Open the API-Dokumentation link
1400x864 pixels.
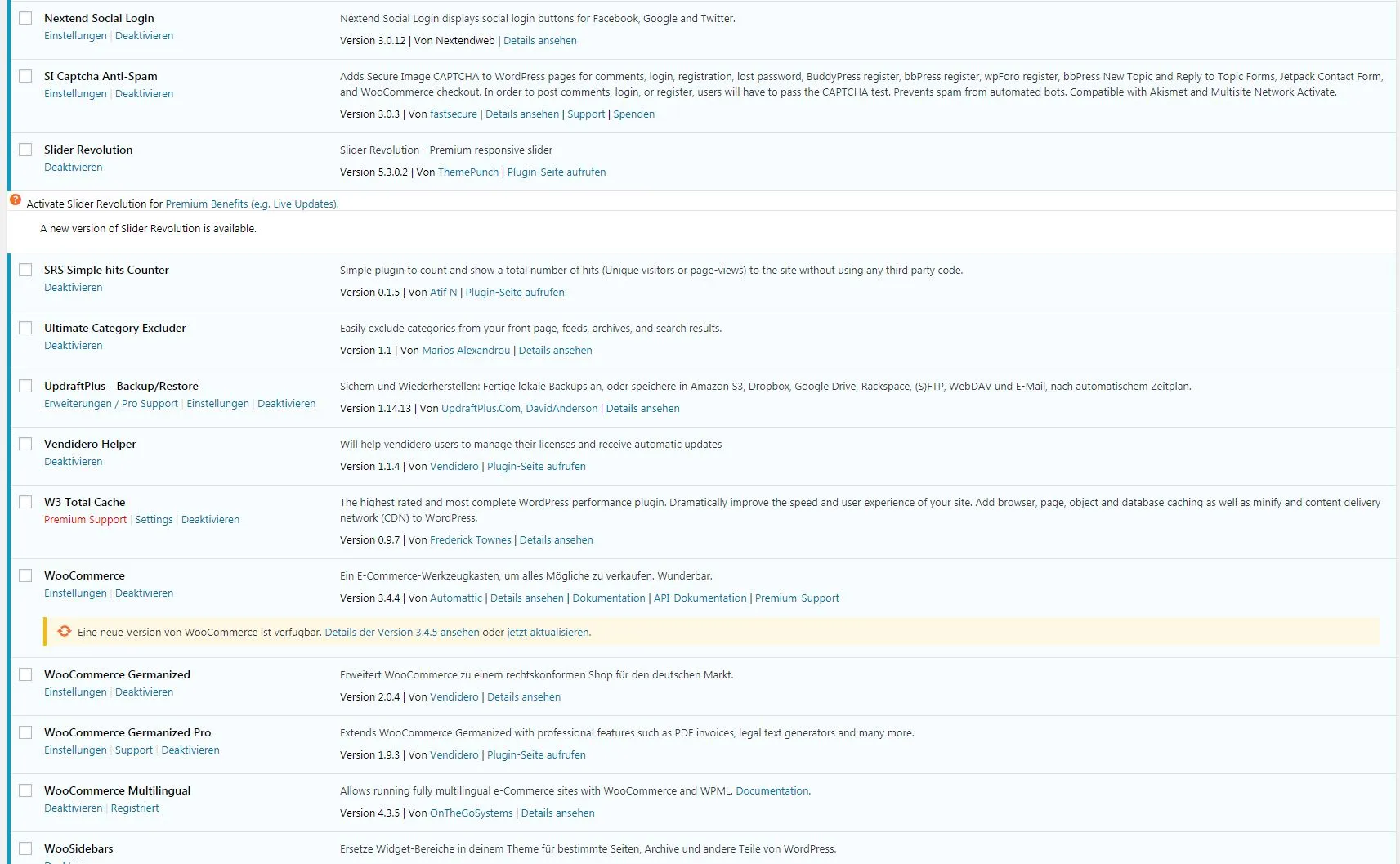coord(700,598)
